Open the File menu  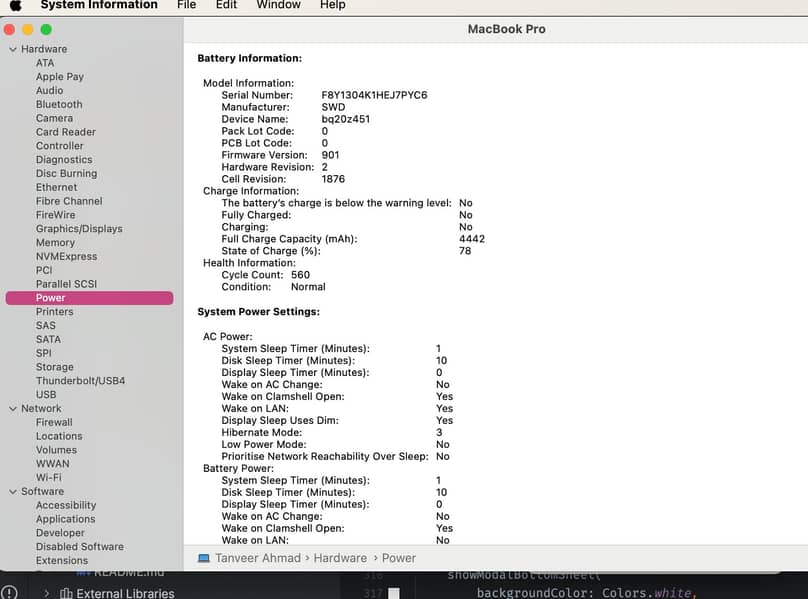point(186,5)
